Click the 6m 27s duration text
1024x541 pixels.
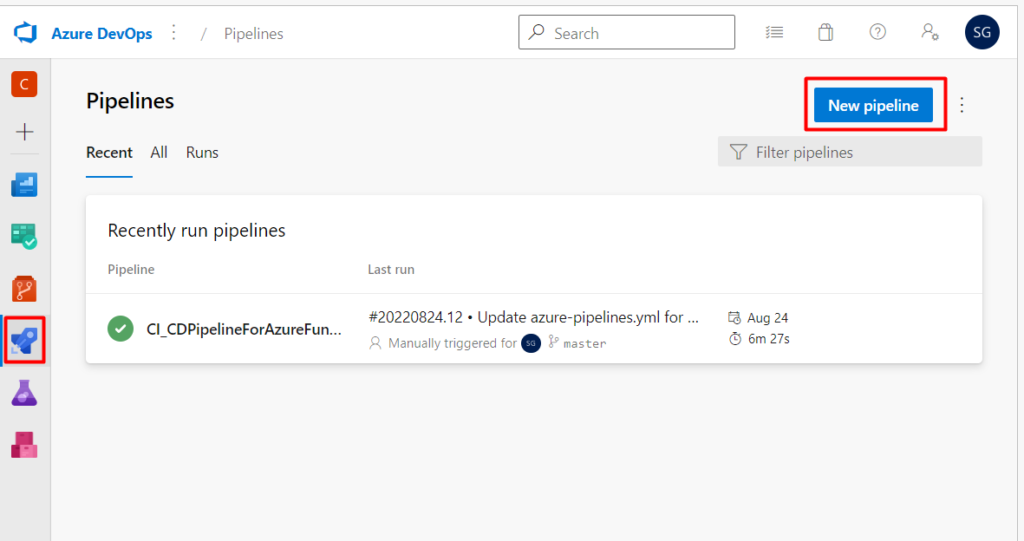[x=769, y=339]
